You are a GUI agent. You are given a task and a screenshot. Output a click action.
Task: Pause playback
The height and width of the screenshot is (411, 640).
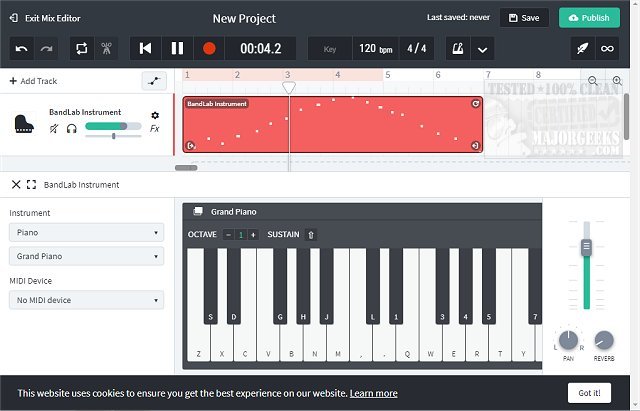click(177, 49)
